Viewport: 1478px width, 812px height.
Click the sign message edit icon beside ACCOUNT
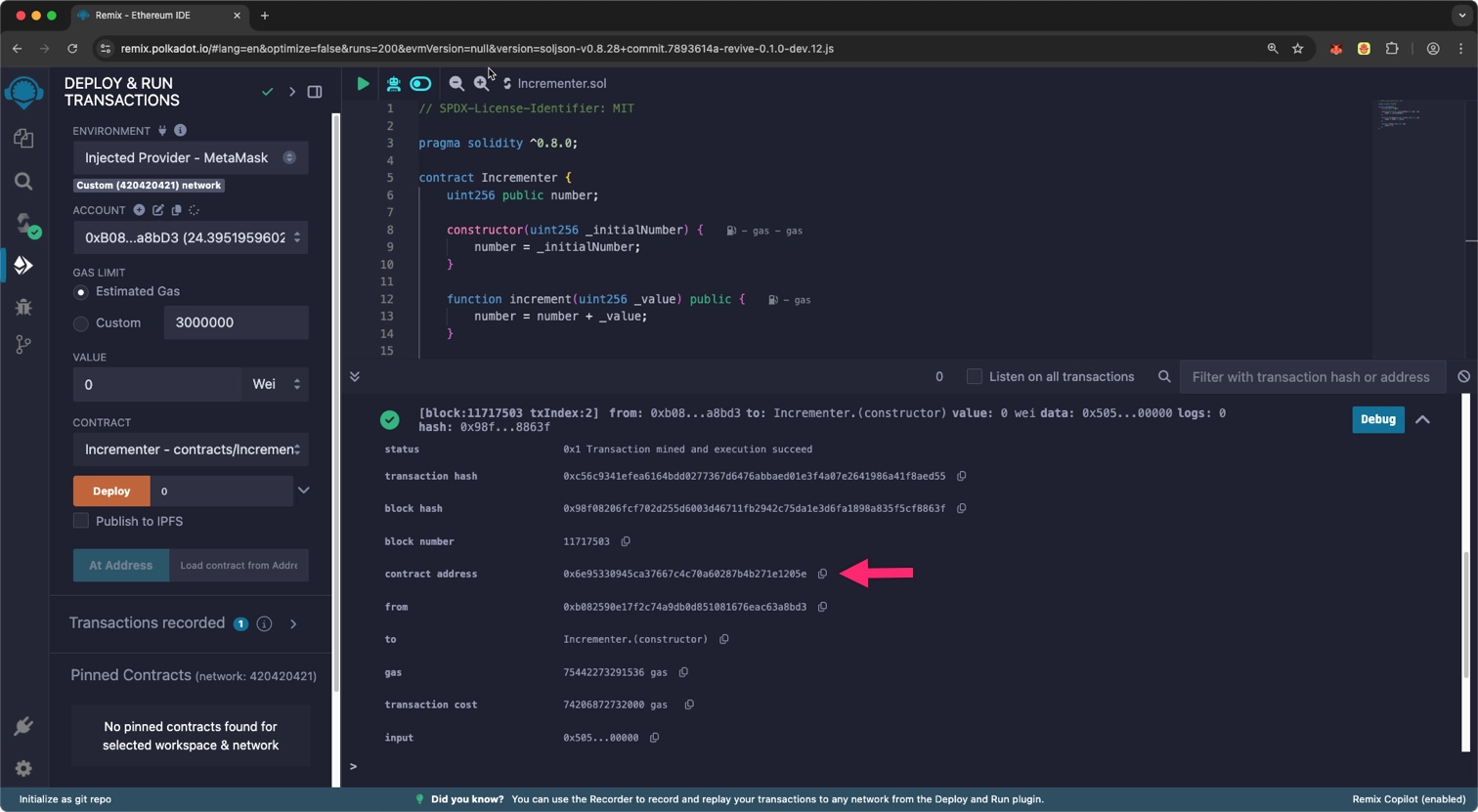(x=157, y=210)
